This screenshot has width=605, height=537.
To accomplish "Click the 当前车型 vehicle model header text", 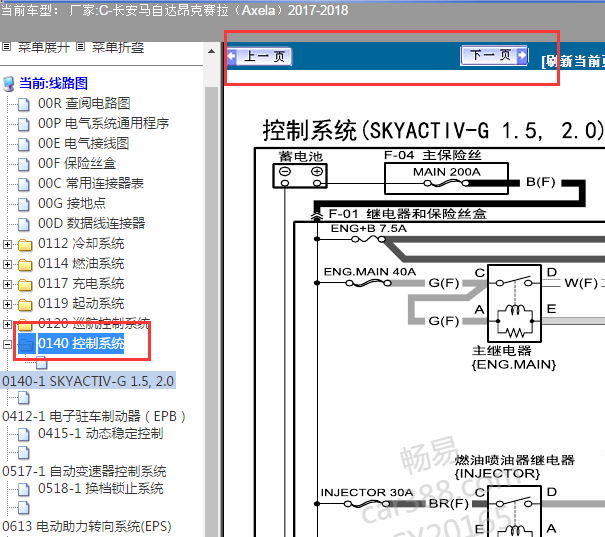I will coord(174,10).
